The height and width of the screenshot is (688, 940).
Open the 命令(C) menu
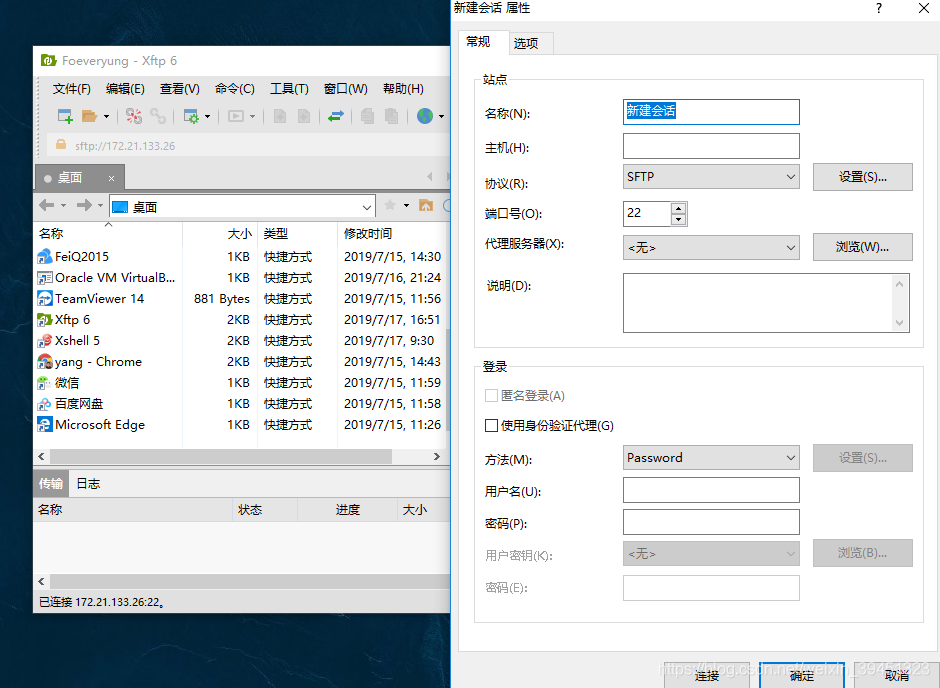tap(234, 89)
